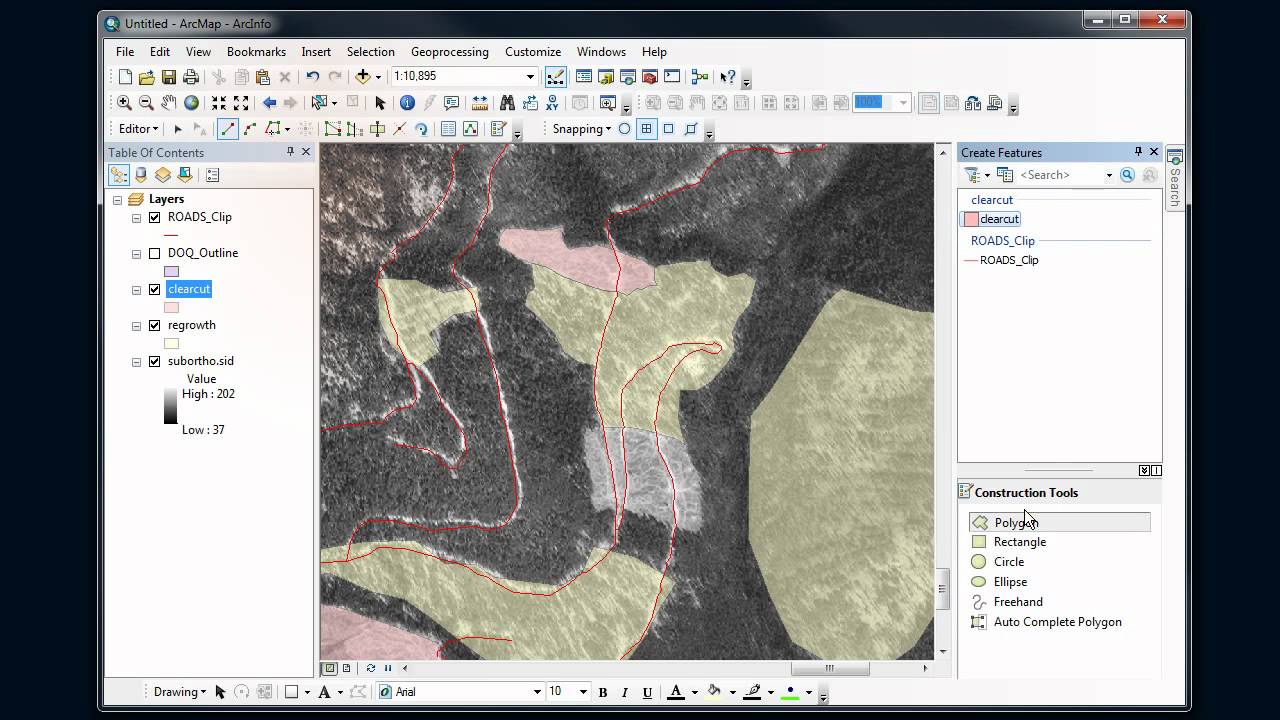Click the Print icon in Standard toolbar

click(x=191, y=77)
